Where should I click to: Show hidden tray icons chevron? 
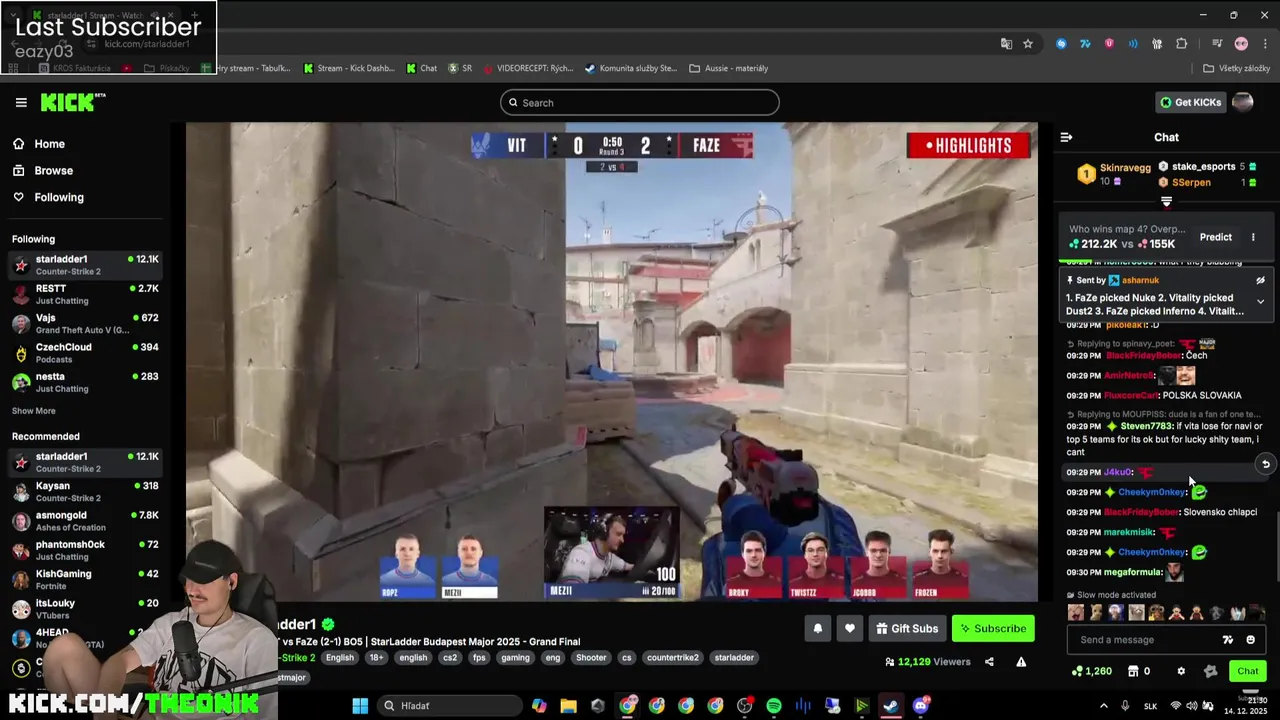point(1104,706)
